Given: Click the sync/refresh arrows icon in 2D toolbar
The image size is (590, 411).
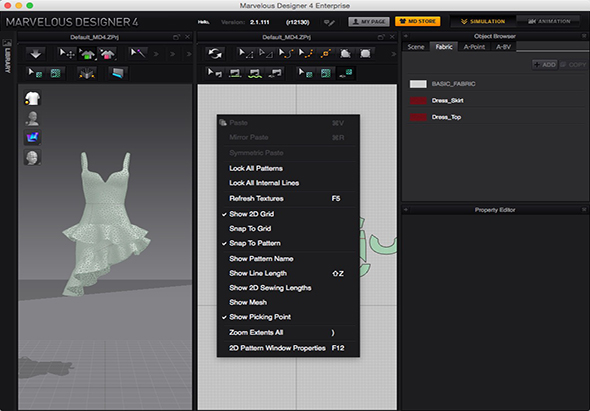Looking at the screenshot, I should (x=215, y=54).
